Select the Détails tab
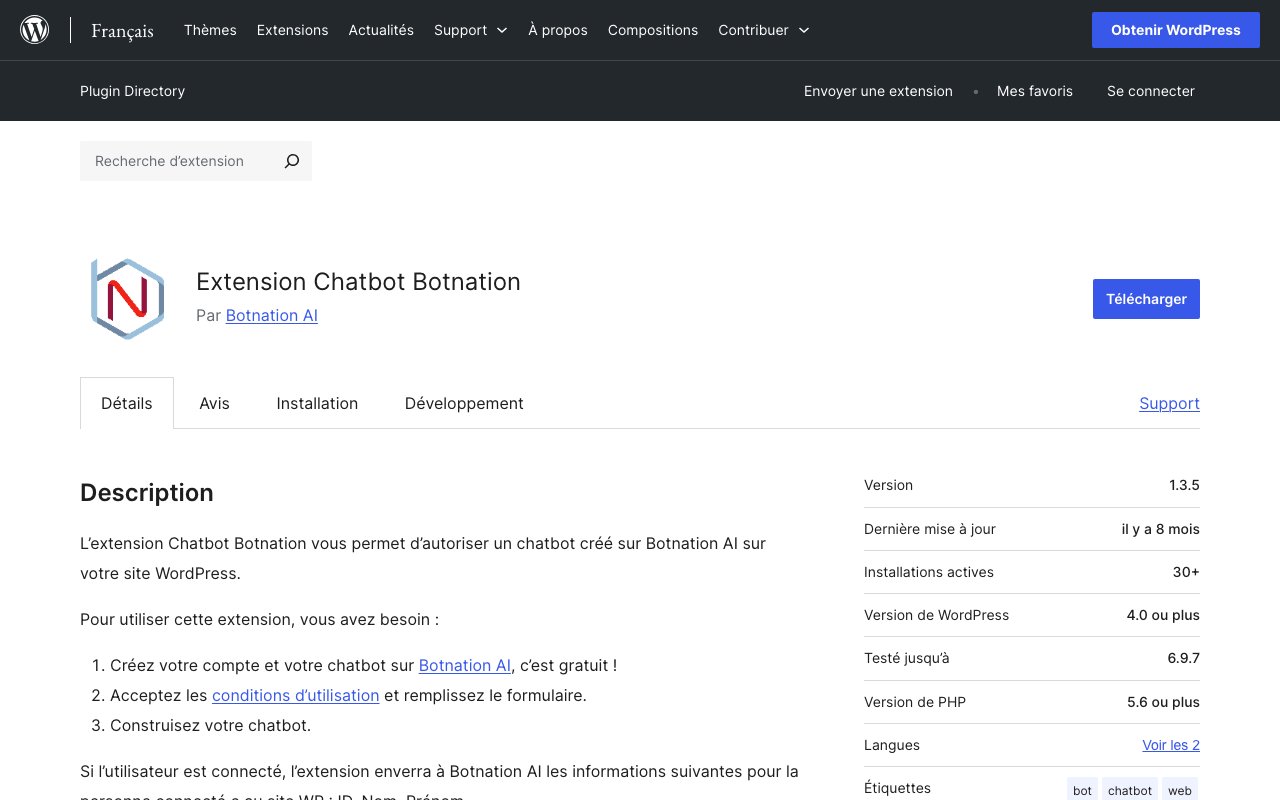Screen dimensions: 1280x800 coord(127,403)
